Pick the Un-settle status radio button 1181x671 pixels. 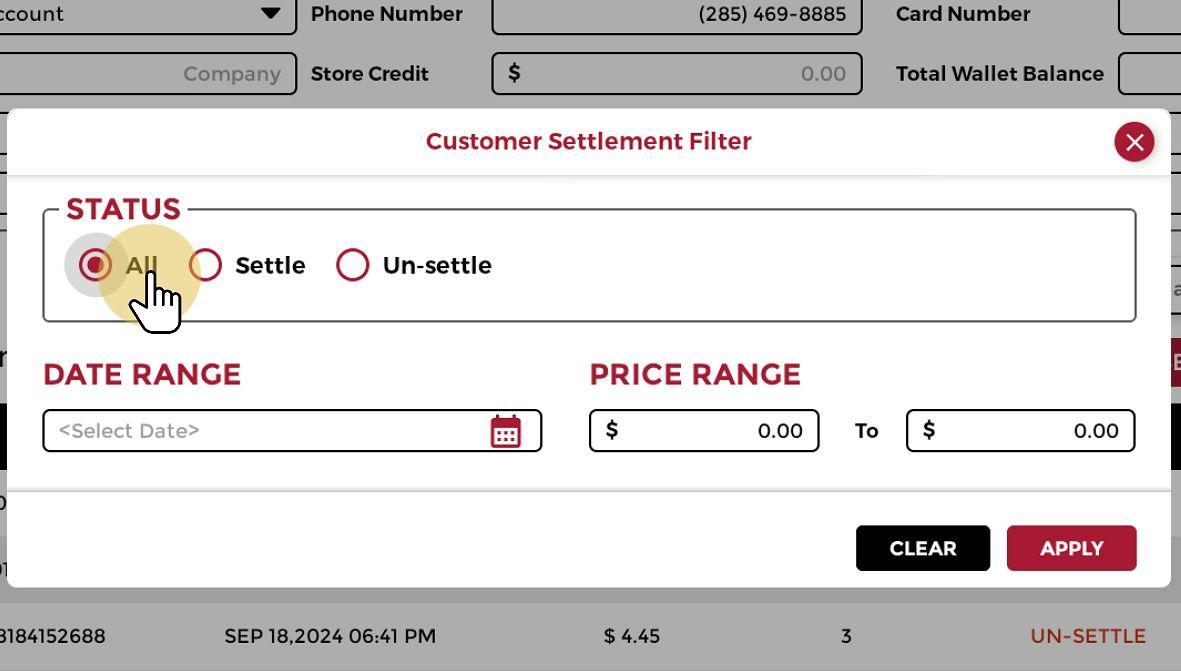352,265
